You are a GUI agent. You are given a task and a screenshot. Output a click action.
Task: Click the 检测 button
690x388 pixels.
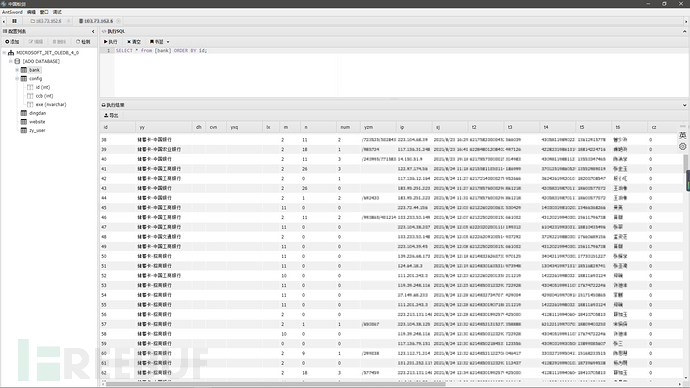83,42
